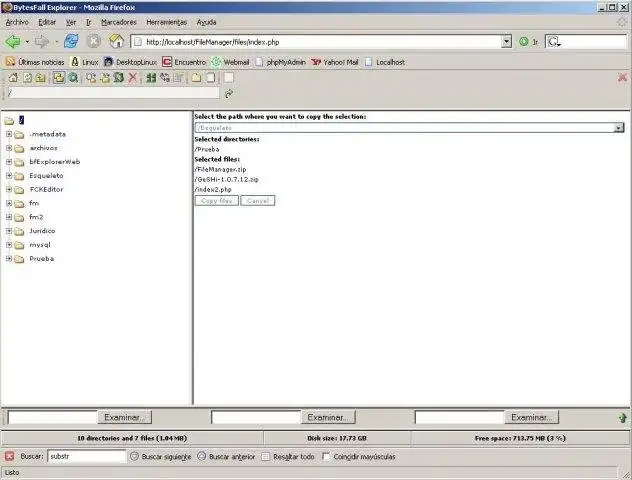This screenshot has width=632, height=480.
Task: Open the back button history dropdown arrow
Action: [x=27, y=42]
